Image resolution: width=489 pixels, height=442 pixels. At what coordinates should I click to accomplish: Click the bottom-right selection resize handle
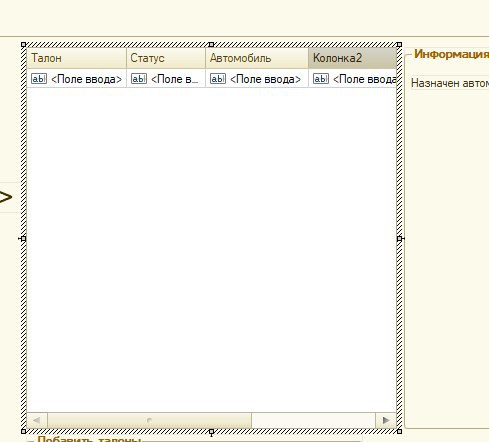pos(399,431)
